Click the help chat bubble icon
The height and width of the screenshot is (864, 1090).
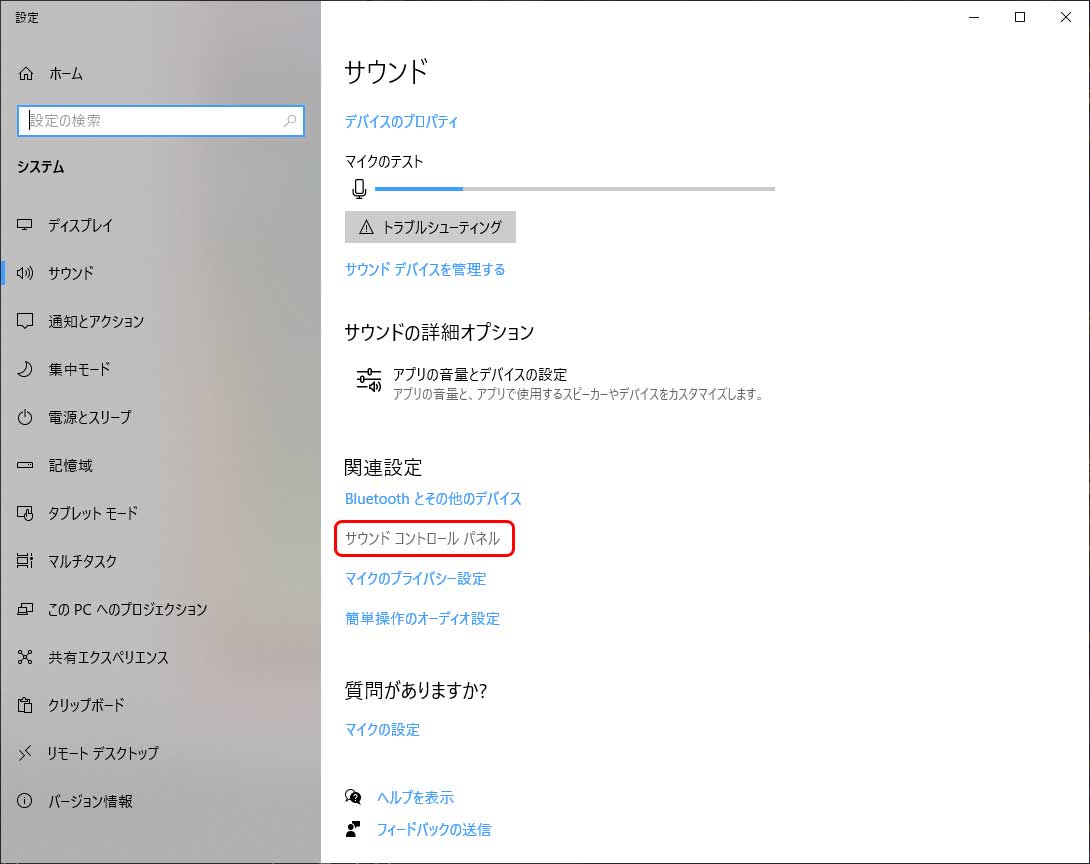point(353,797)
